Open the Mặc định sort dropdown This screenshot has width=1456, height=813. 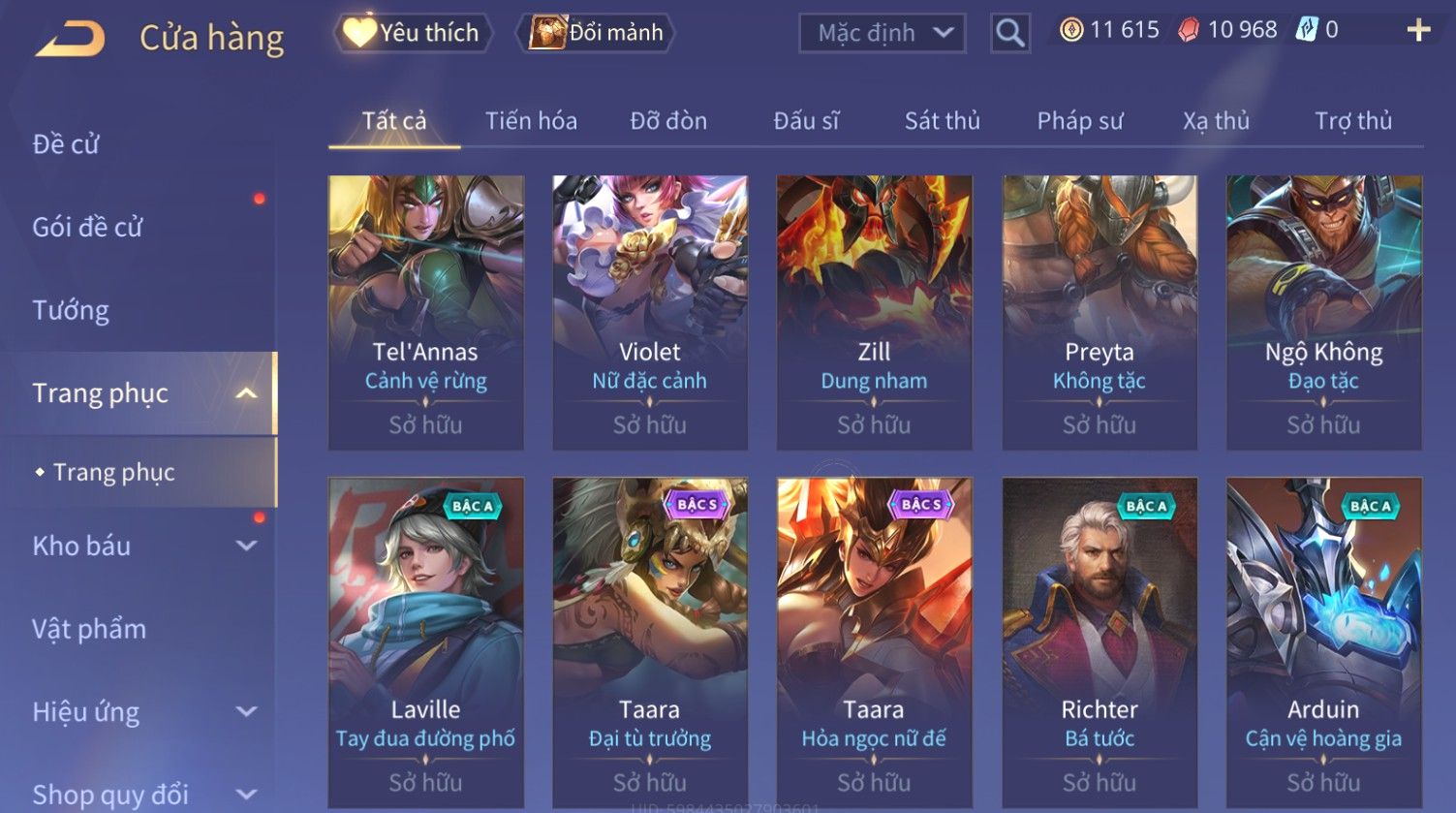coord(883,34)
